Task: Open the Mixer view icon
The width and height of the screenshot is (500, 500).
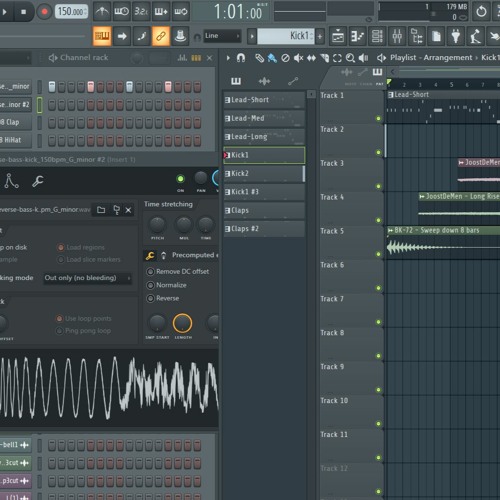Action: coord(397,36)
